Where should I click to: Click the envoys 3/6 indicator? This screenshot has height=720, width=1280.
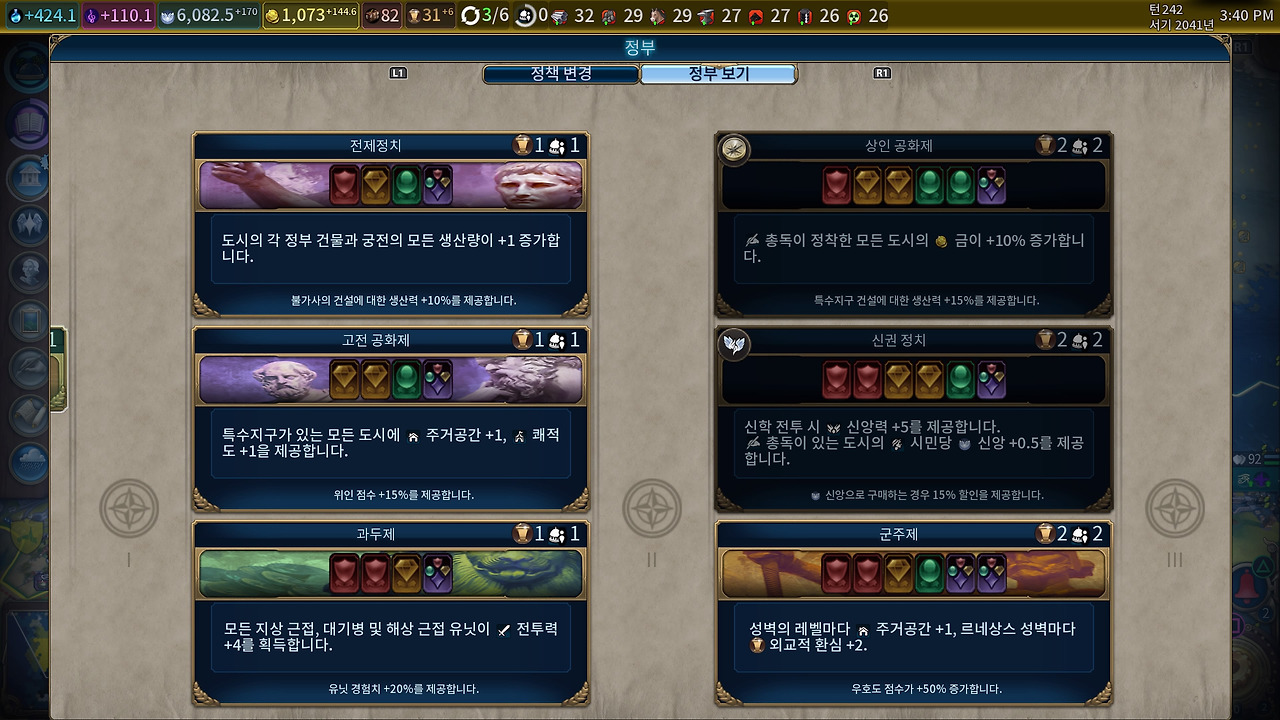pos(485,16)
